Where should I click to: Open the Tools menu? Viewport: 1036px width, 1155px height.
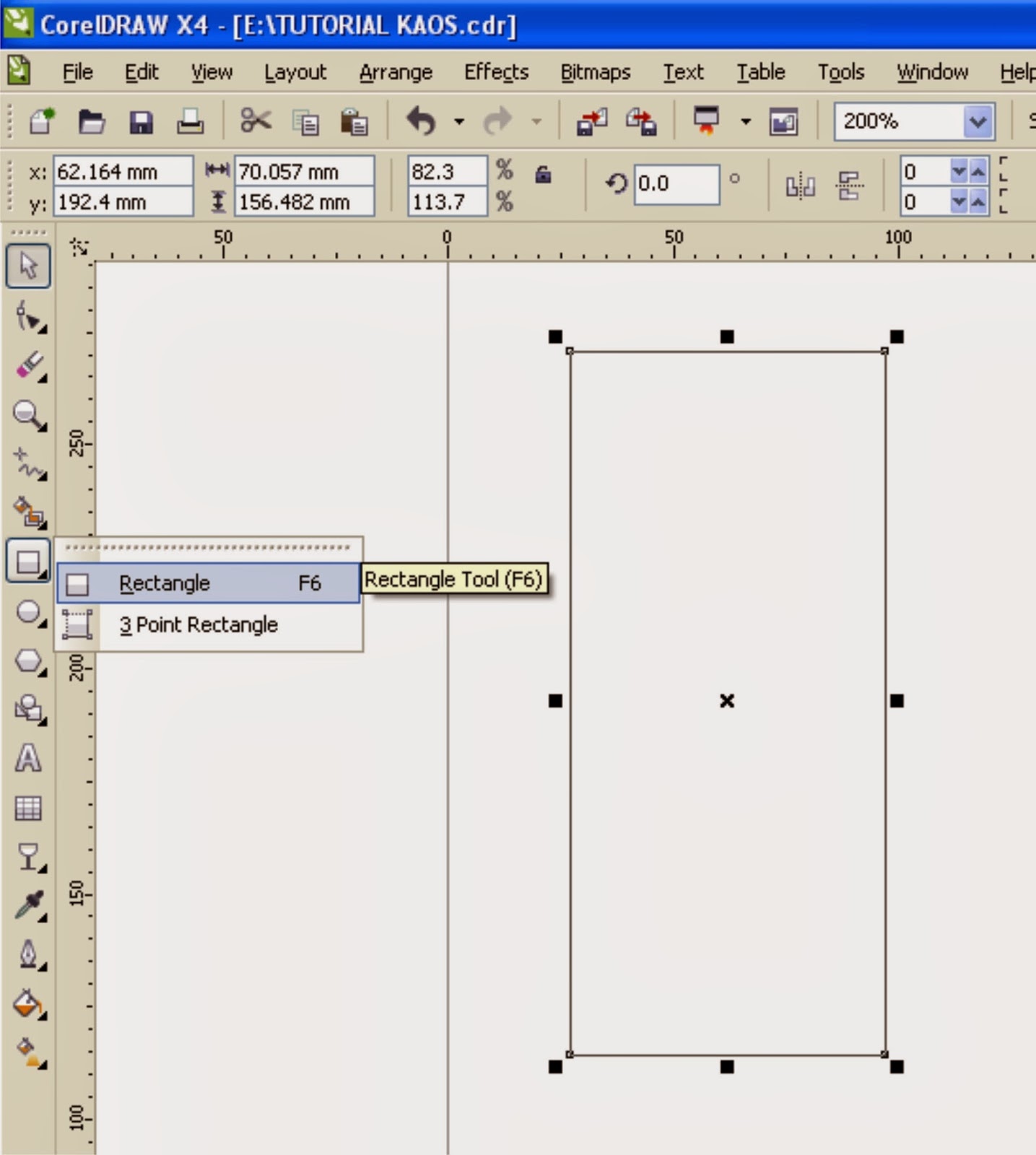click(841, 72)
